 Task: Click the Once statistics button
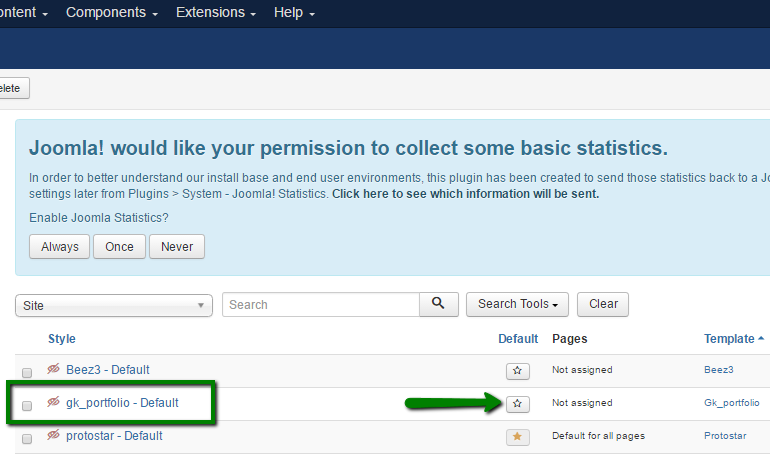coord(119,247)
